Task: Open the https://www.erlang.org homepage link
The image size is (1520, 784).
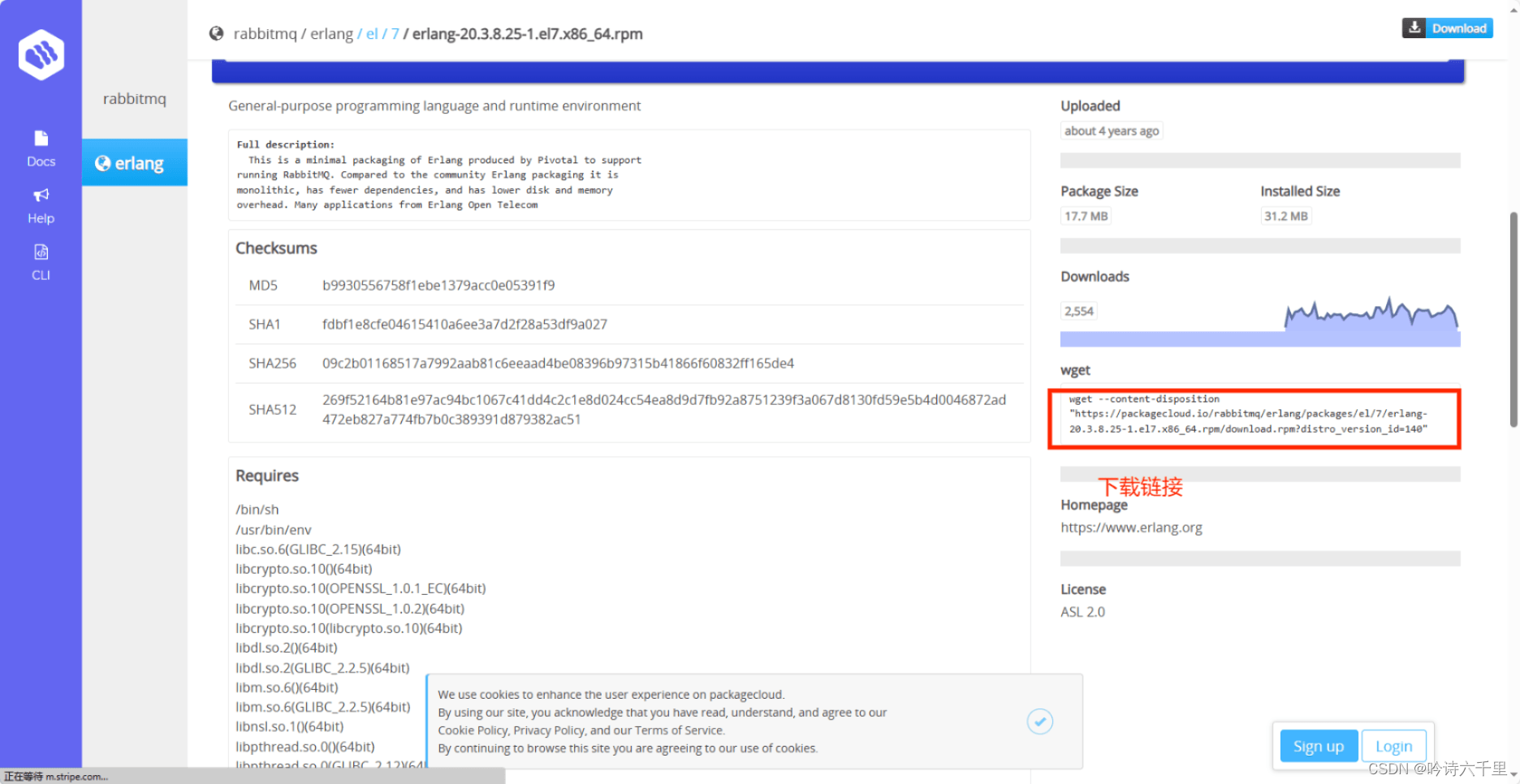Action: pyautogui.click(x=1131, y=528)
